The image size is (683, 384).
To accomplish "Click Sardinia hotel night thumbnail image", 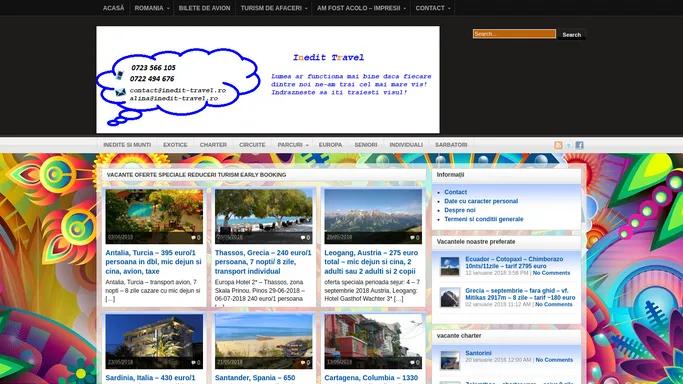I will pos(154,341).
